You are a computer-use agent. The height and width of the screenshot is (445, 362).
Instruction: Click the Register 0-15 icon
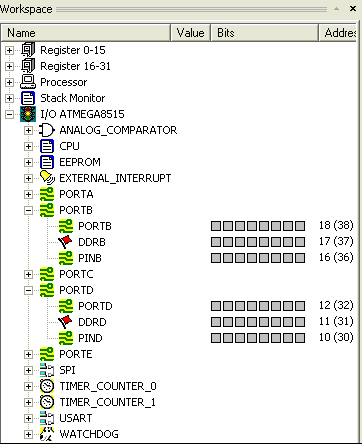tap(28, 50)
